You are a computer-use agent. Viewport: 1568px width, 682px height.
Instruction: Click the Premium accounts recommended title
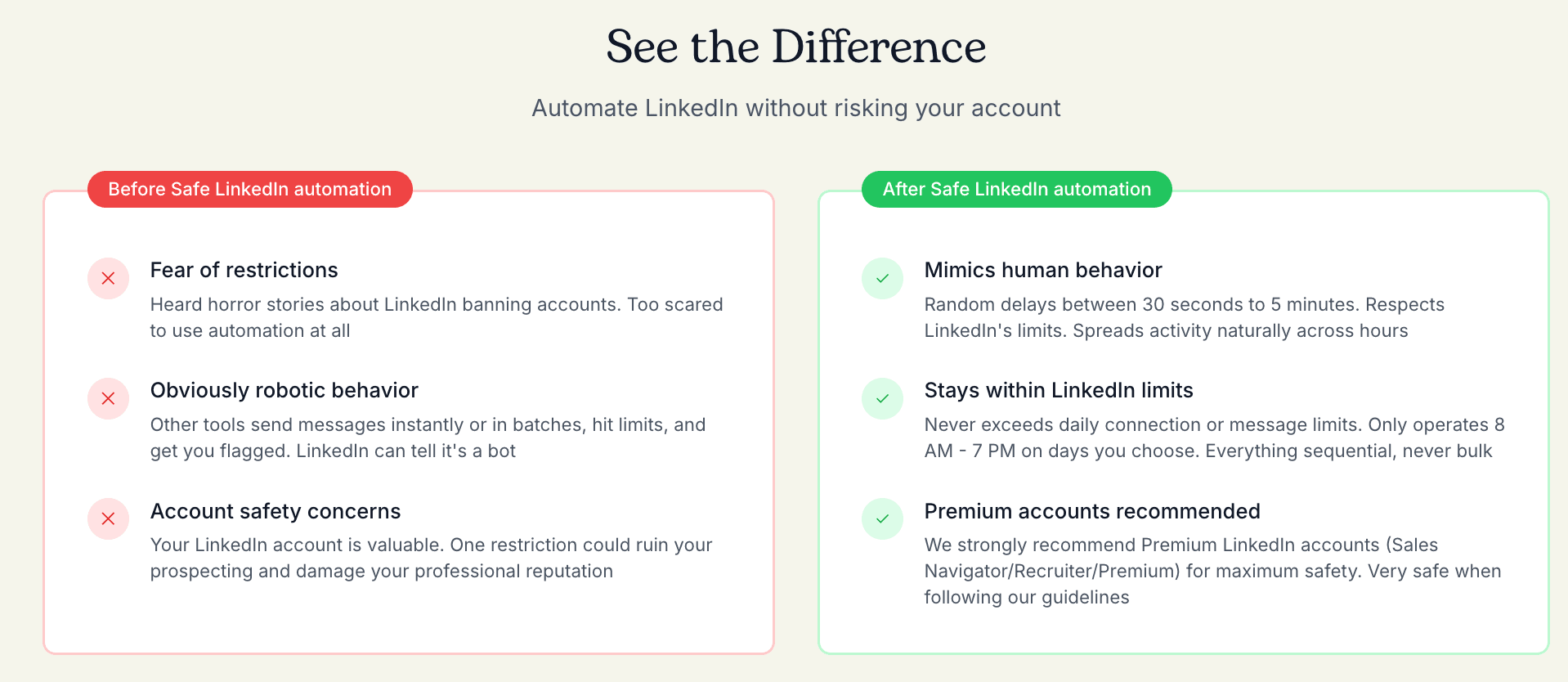point(1091,512)
